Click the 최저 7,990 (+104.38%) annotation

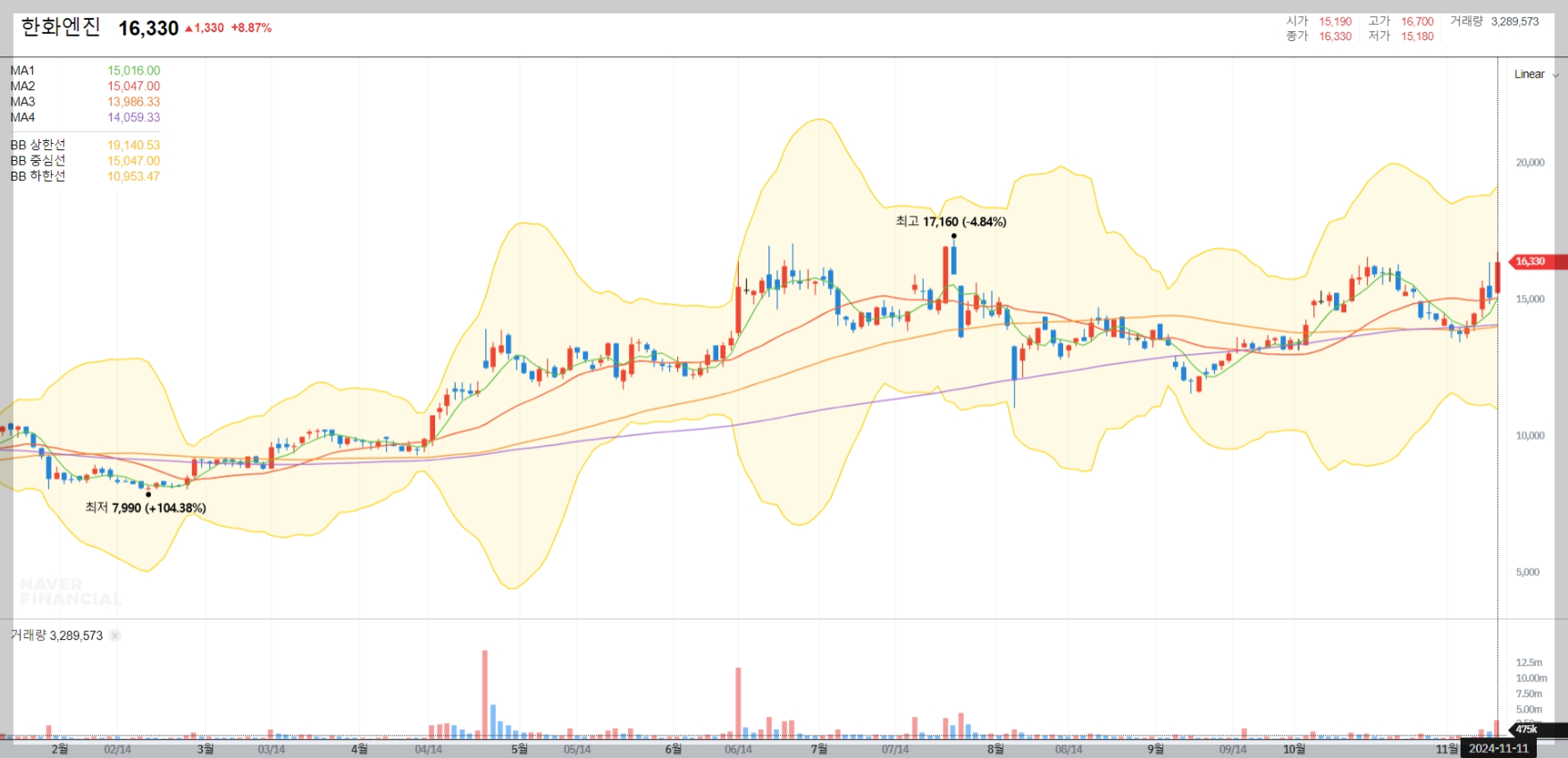pos(146,508)
